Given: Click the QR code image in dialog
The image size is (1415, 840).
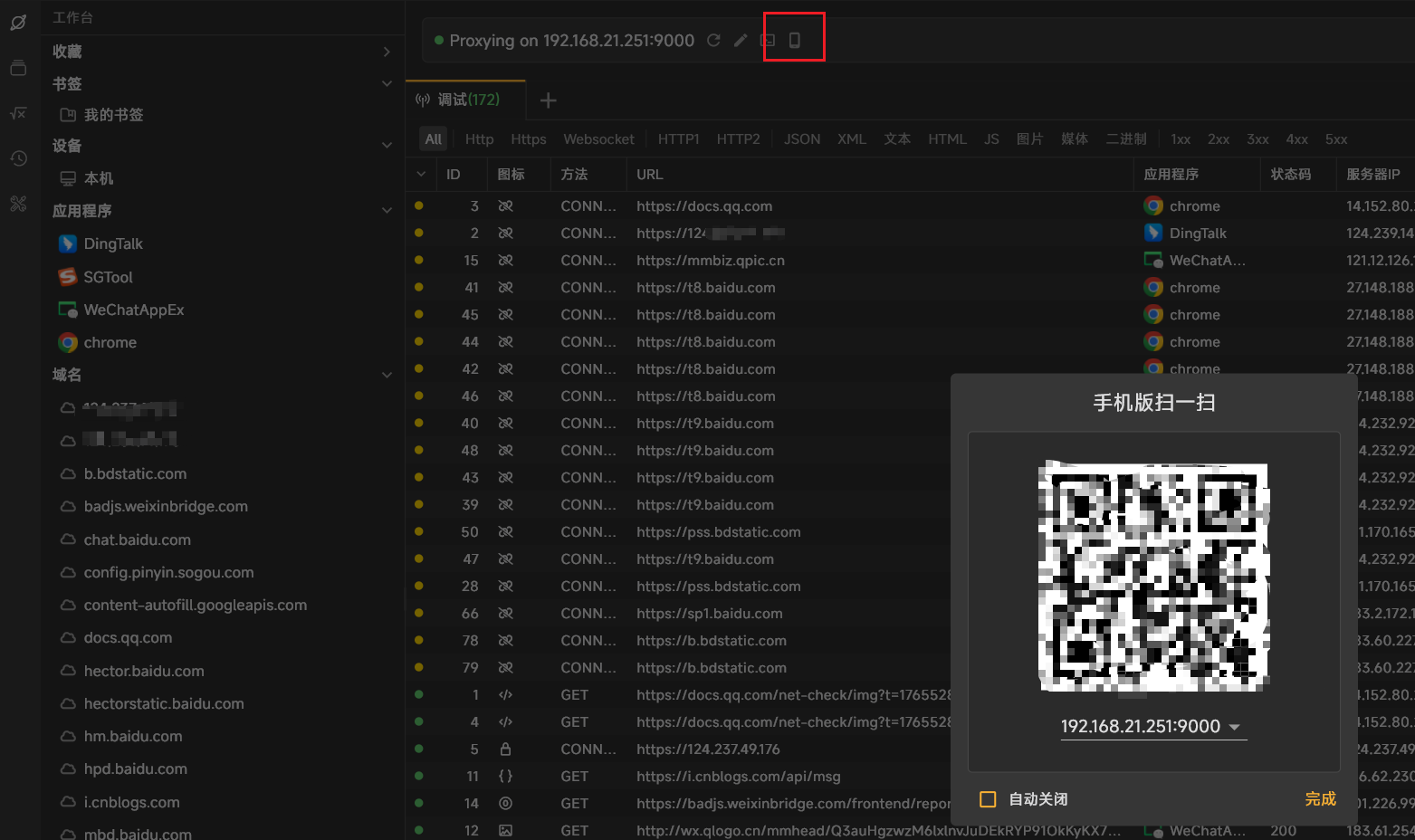Looking at the screenshot, I should click(1153, 577).
